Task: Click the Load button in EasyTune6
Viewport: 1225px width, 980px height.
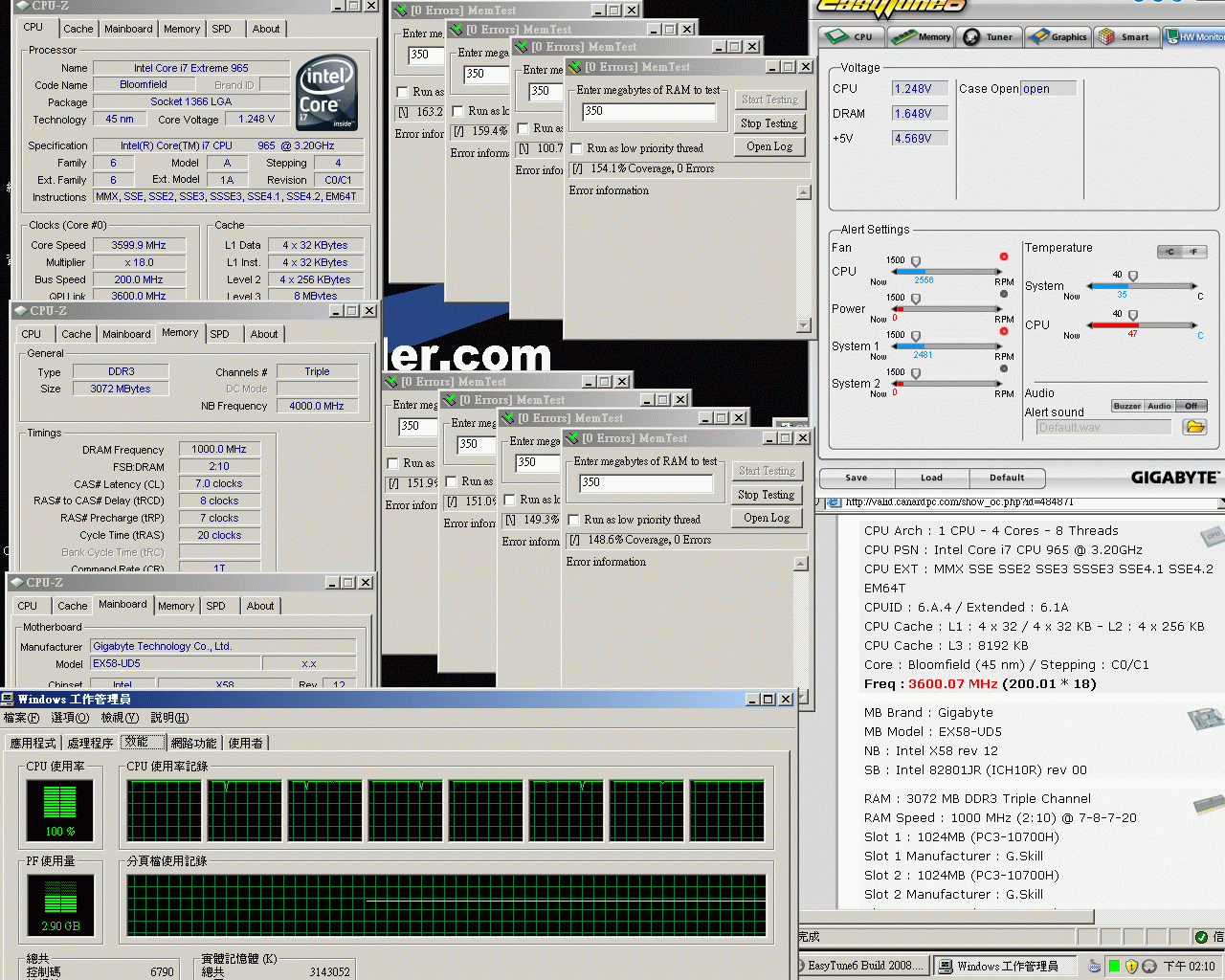Action: pyautogui.click(x=931, y=478)
